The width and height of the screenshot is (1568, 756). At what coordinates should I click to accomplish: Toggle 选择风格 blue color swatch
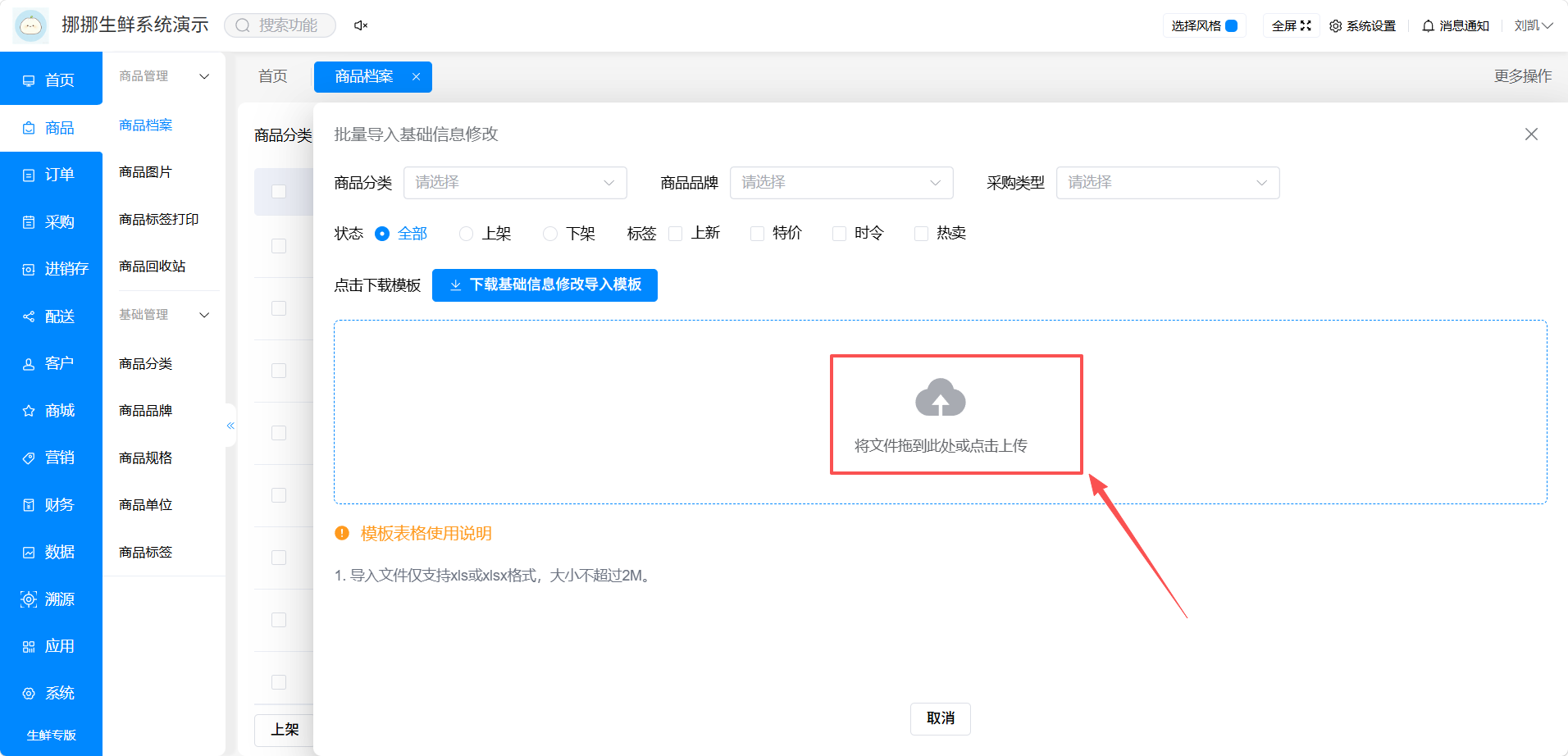click(x=1231, y=26)
